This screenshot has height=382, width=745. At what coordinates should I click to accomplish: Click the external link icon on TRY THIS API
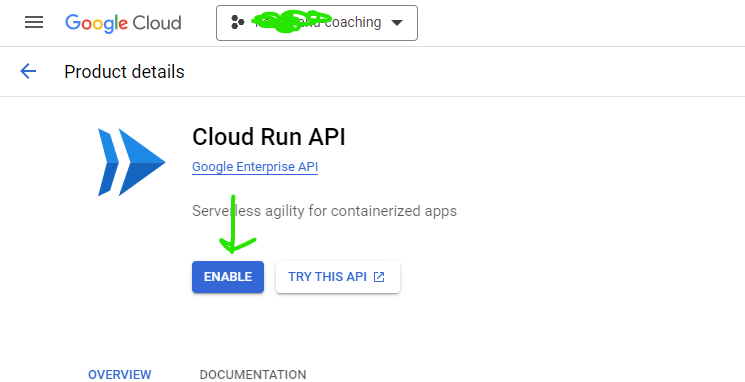379,277
